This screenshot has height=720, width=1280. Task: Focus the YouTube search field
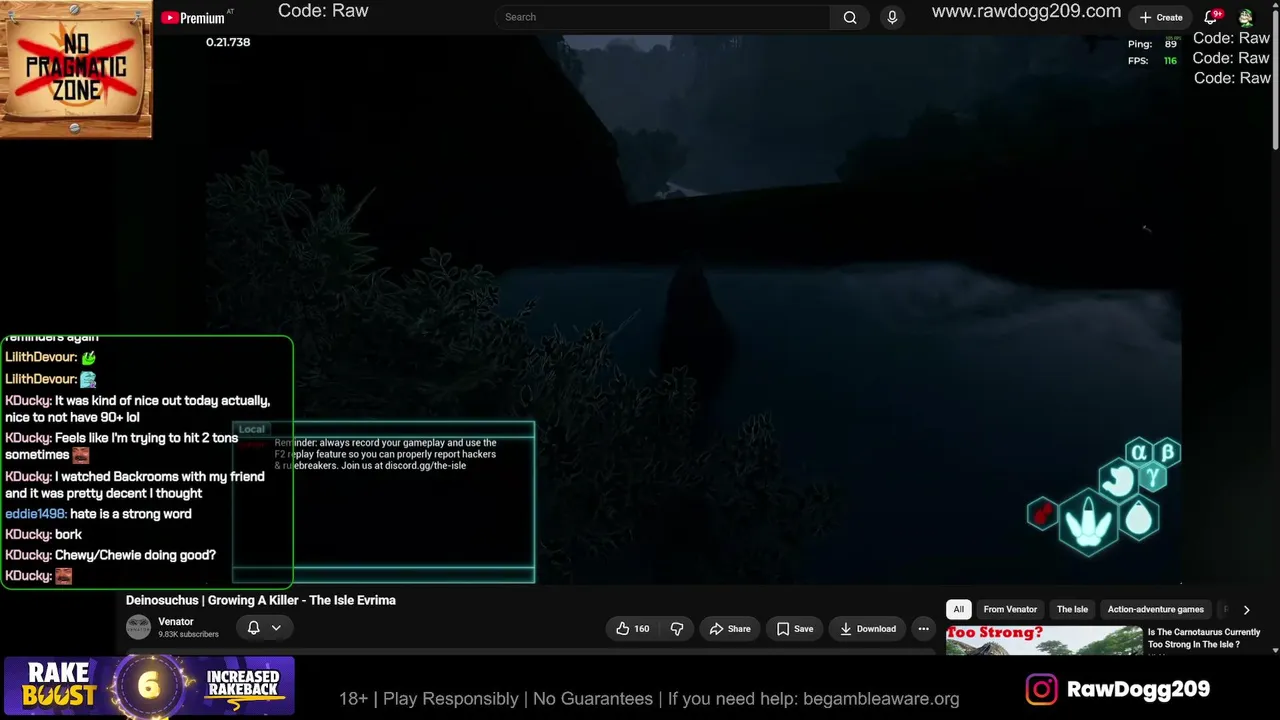[662, 17]
